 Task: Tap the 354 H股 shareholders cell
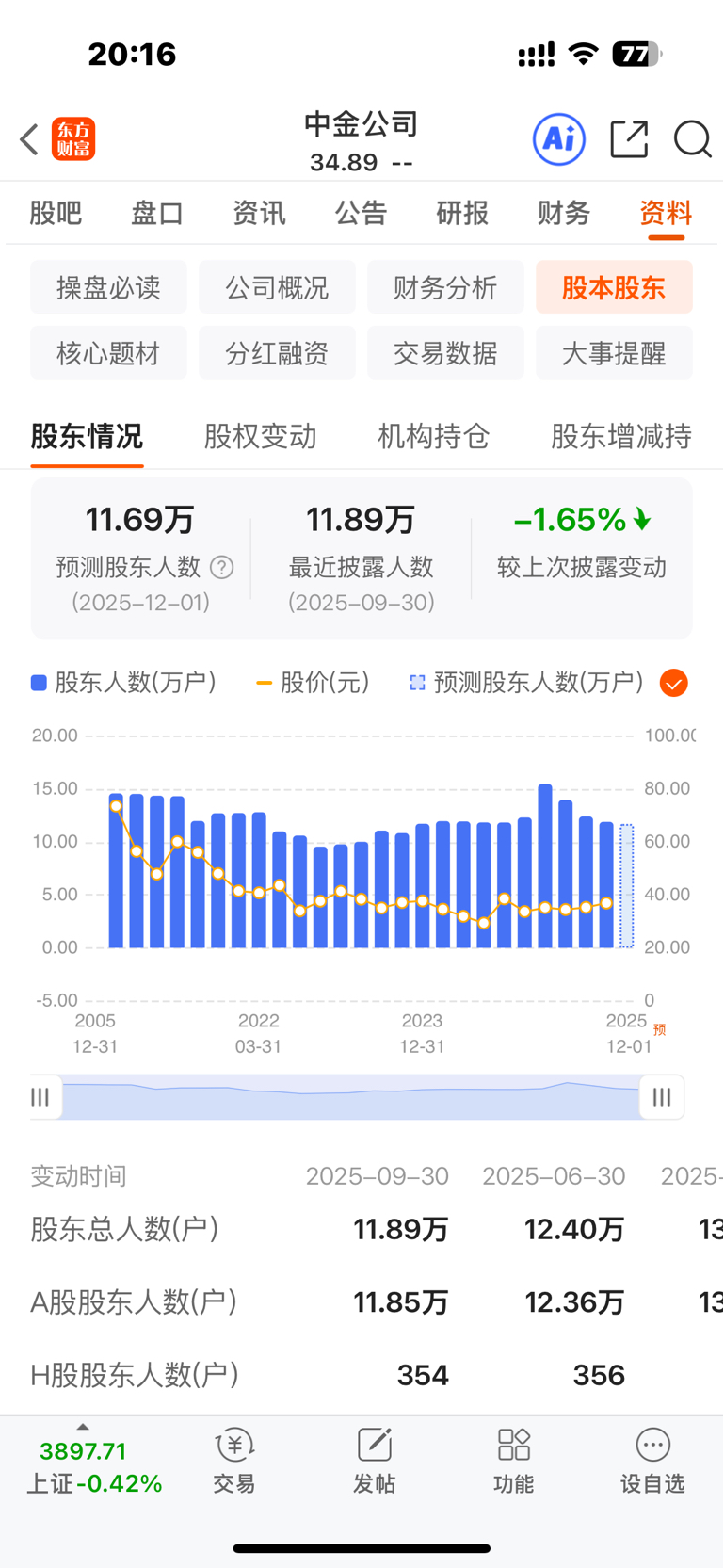(x=423, y=1375)
